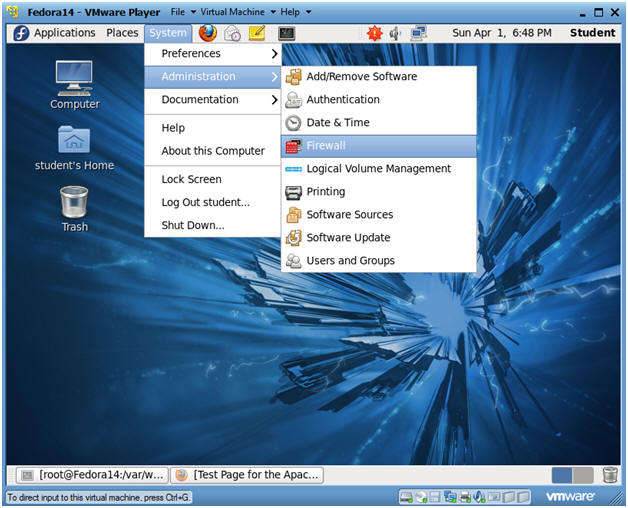
Task: Click the terminal launcher icon in panel
Action: coord(286,33)
